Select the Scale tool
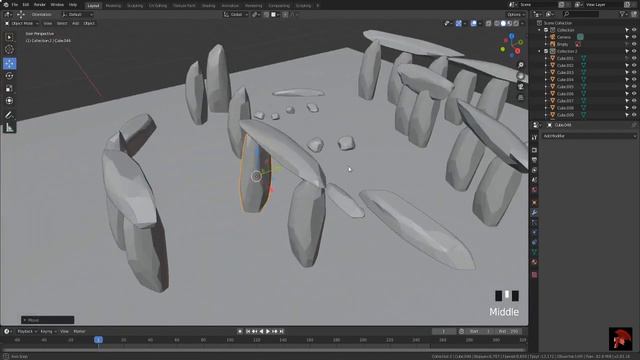 point(9,89)
